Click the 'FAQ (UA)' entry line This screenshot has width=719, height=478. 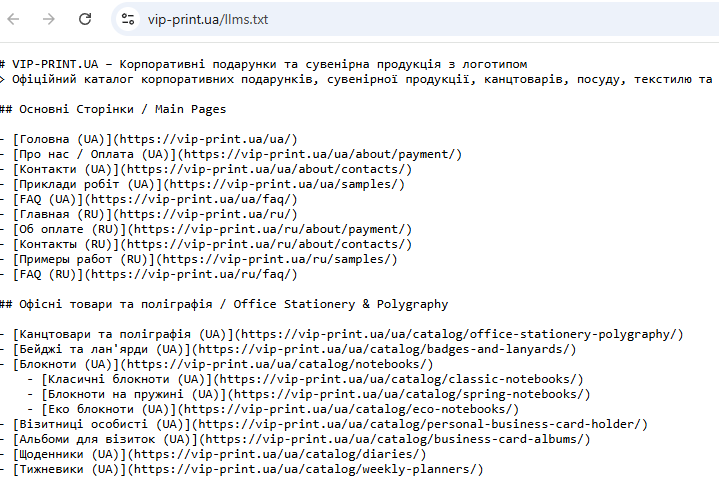[149, 200]
